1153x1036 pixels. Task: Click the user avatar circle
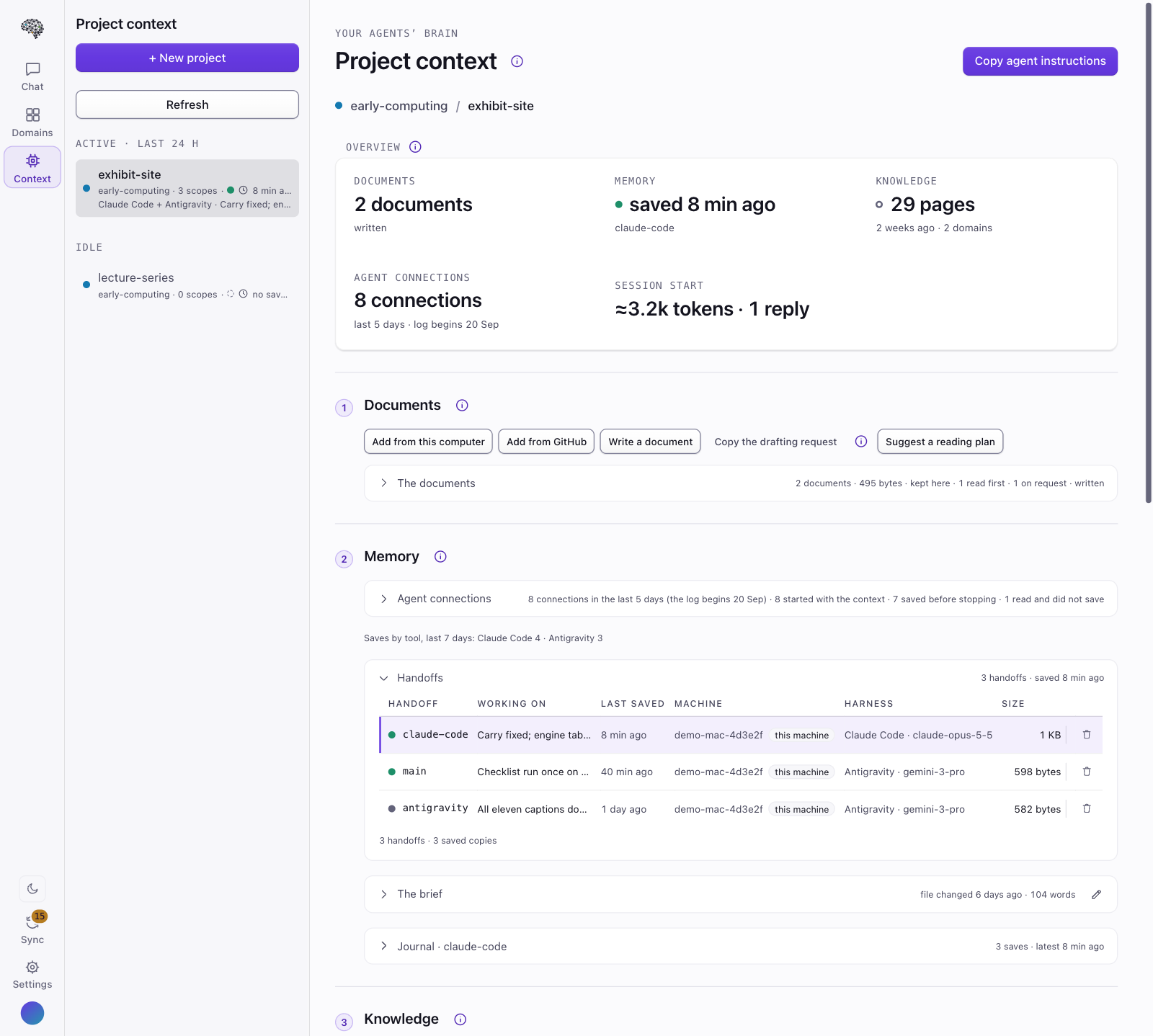click(32, 1013)
